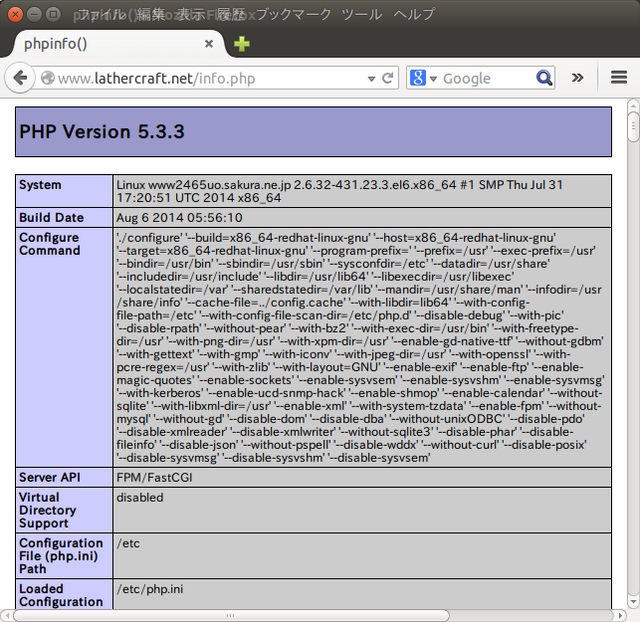The height and width of the screenshot is (622, 640).
Task: Open the ヘルプ menu
Action: [414, 14]
